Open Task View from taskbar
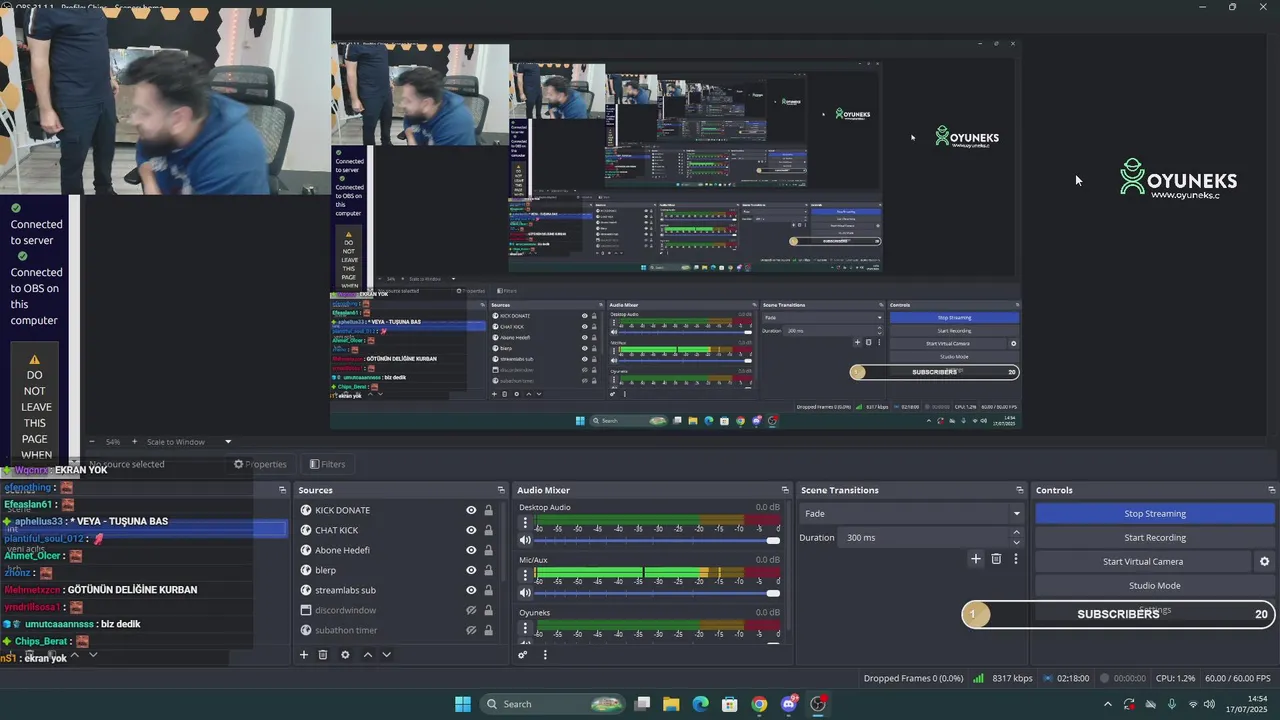 click(x=642, y=704)
